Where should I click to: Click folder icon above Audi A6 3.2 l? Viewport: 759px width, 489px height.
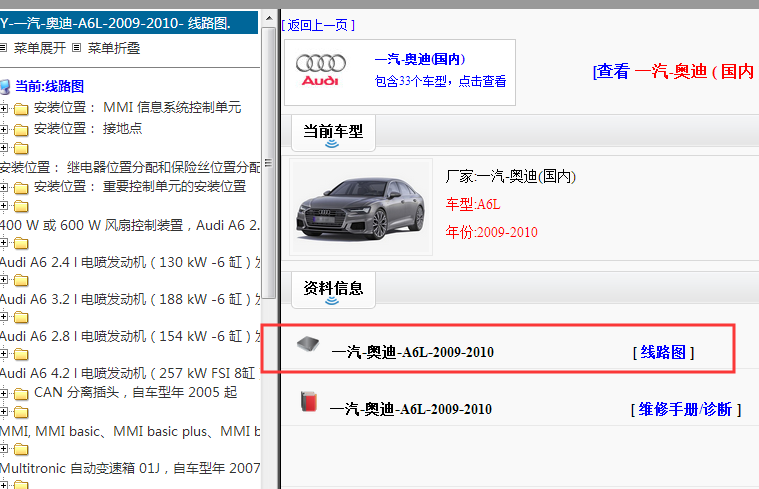point(21,280)
